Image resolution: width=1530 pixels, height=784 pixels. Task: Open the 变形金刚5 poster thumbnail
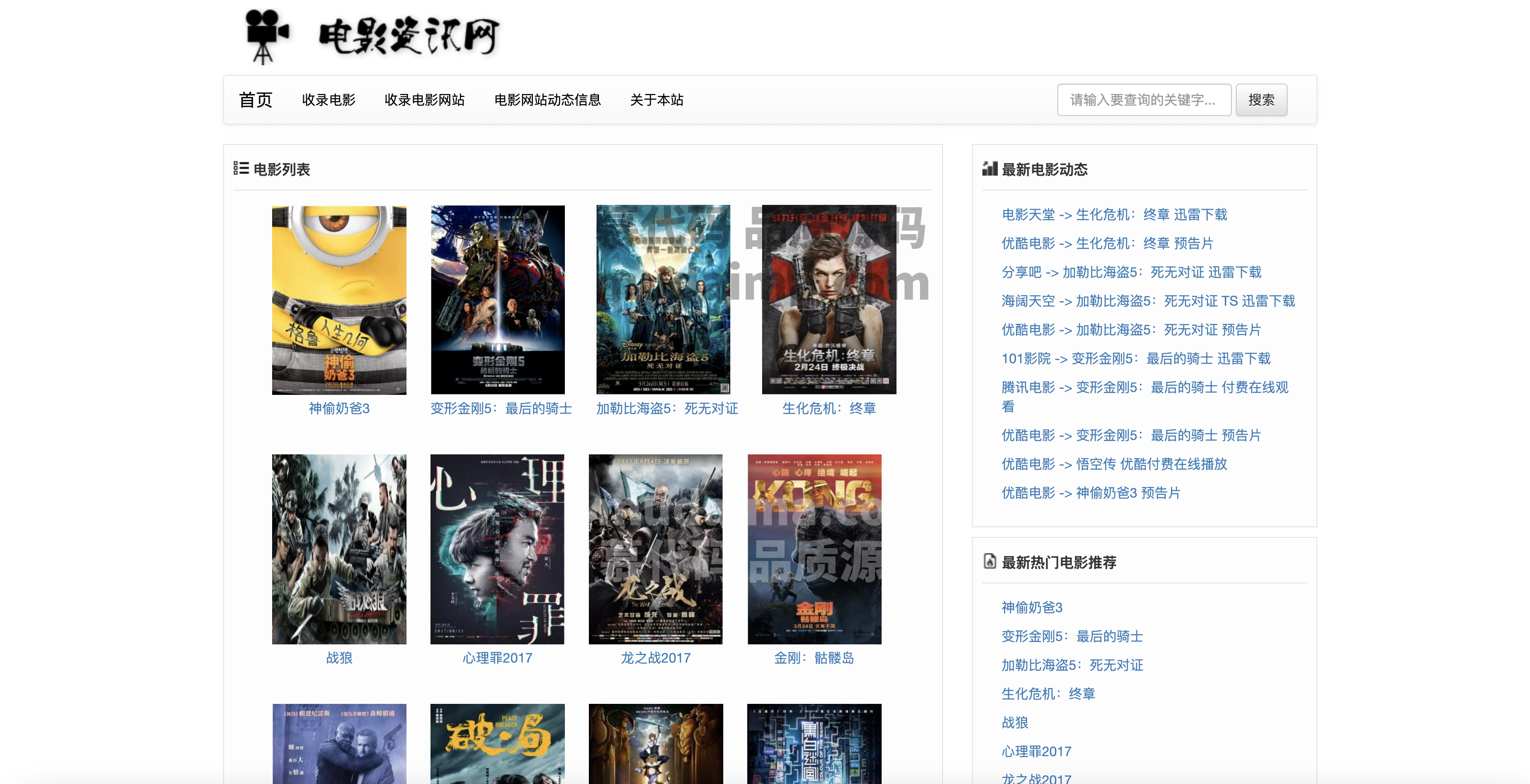pos(498,300)
